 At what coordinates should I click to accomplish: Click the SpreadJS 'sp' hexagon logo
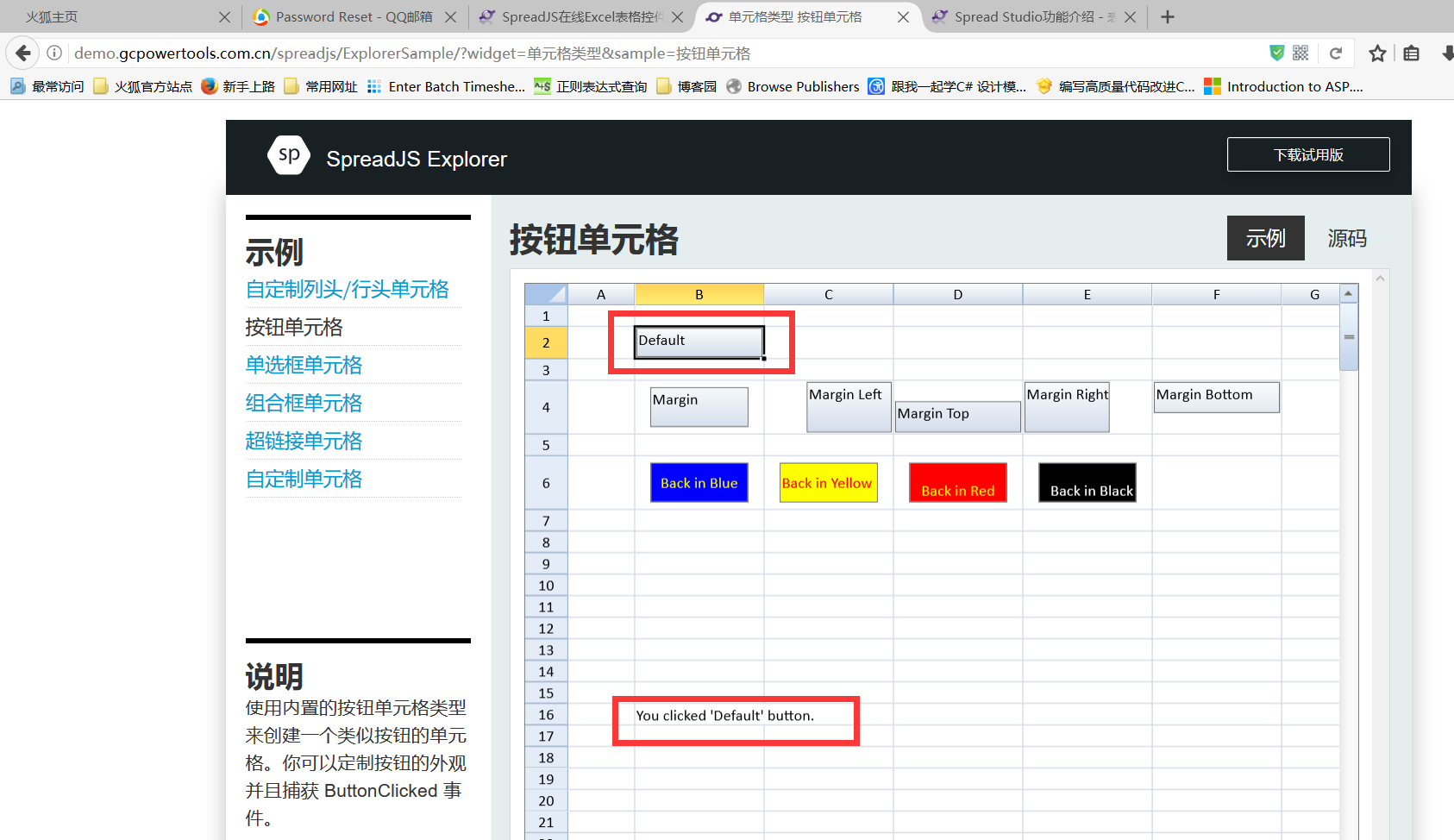289,155
